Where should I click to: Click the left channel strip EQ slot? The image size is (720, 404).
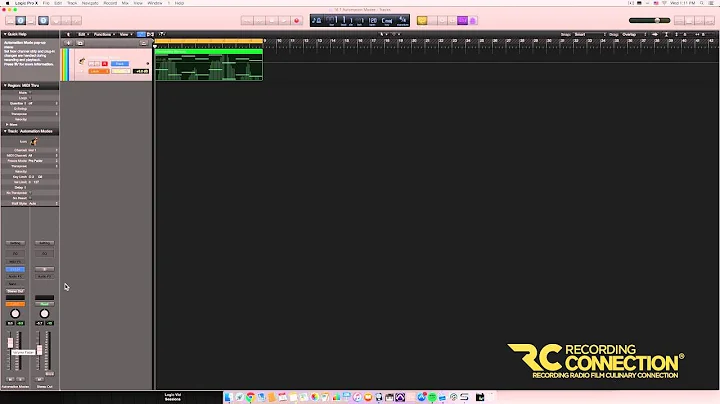[15, 253]
